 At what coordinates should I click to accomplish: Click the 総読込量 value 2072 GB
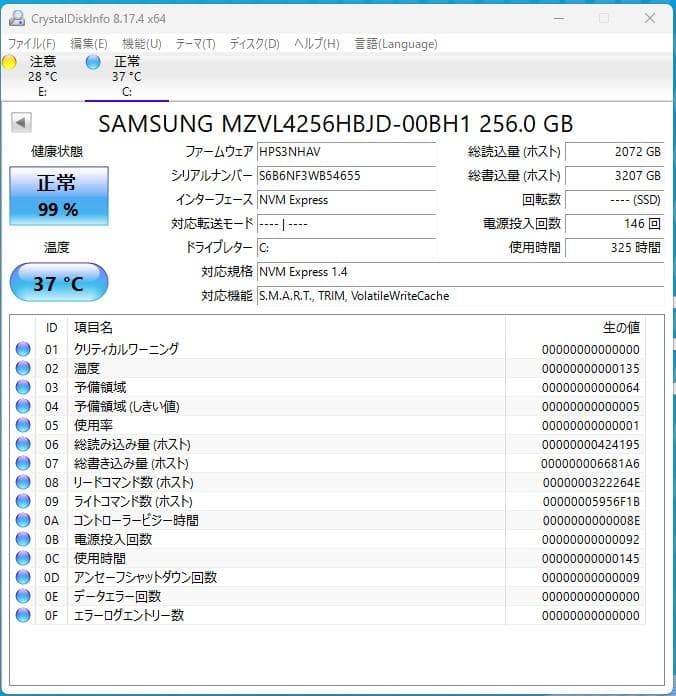614,152
